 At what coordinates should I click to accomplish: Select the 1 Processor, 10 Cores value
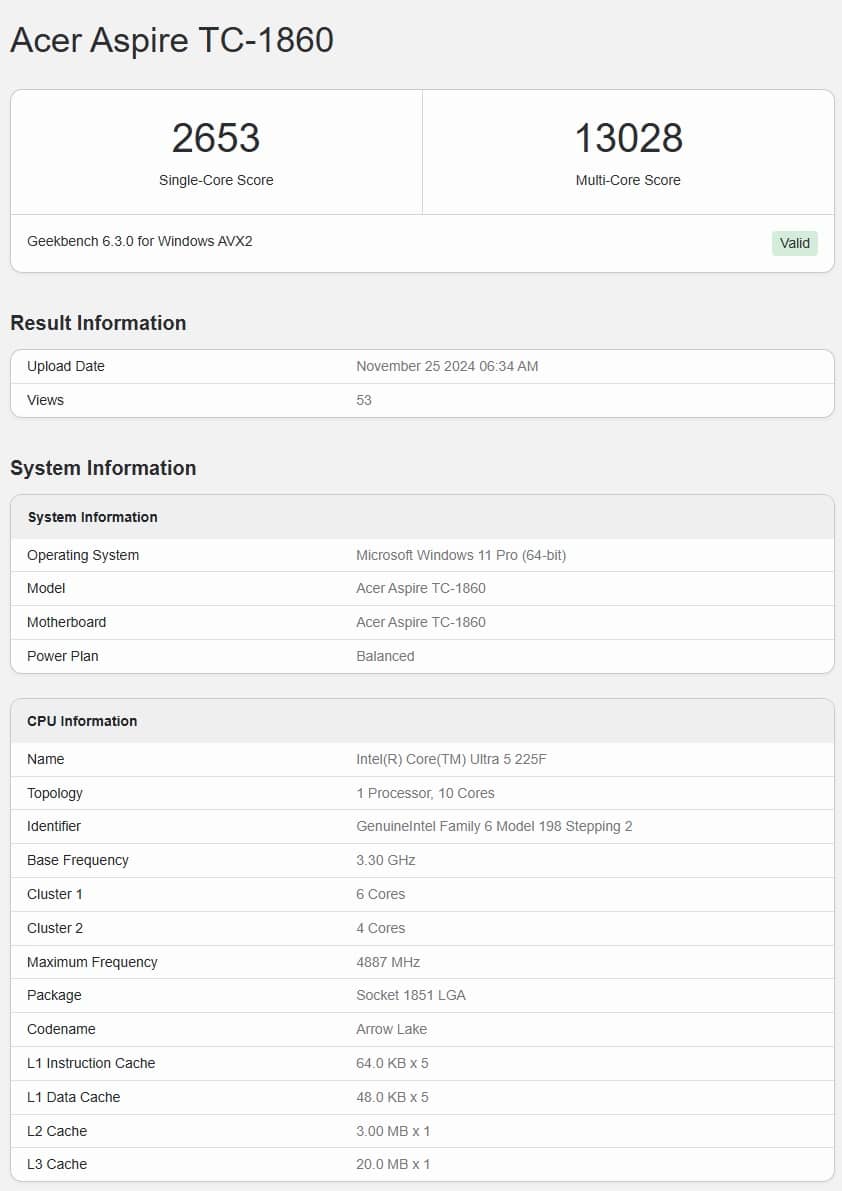pos(425,793)
